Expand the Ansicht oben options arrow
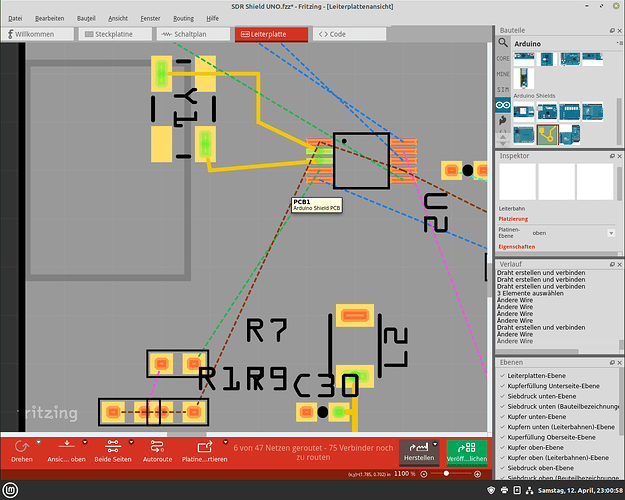The width and height of the screenshot is (625, 500). click(x=85, y=442)
